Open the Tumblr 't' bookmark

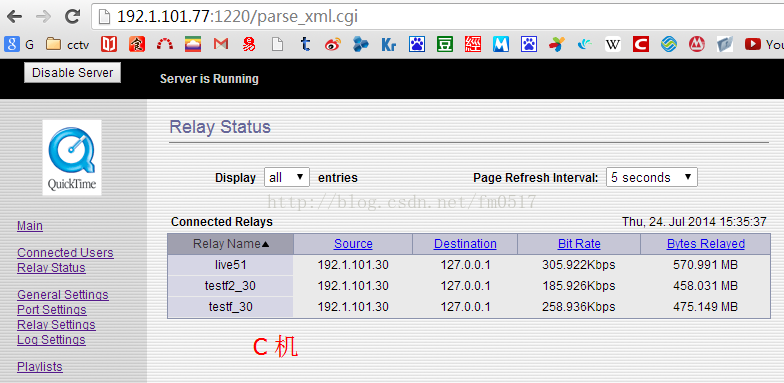(x=305, y=44)
